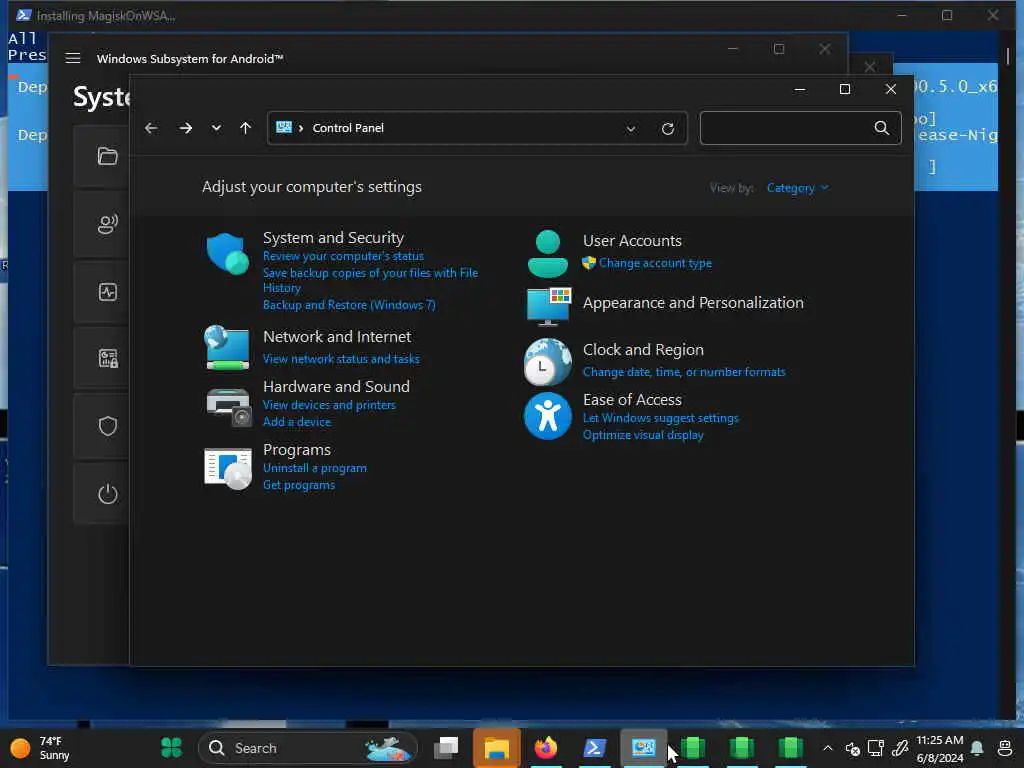Open Ease of Access icon
Viewport: 1024px width, 768px height.
click(x=547, y=416)
